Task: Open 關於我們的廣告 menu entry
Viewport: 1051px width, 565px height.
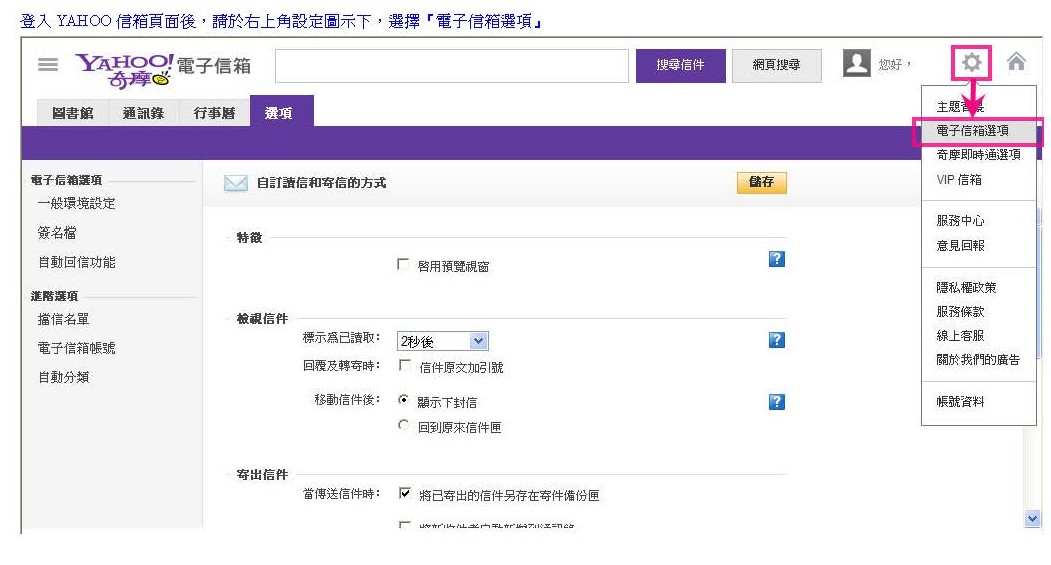Action: click(978, 360)
